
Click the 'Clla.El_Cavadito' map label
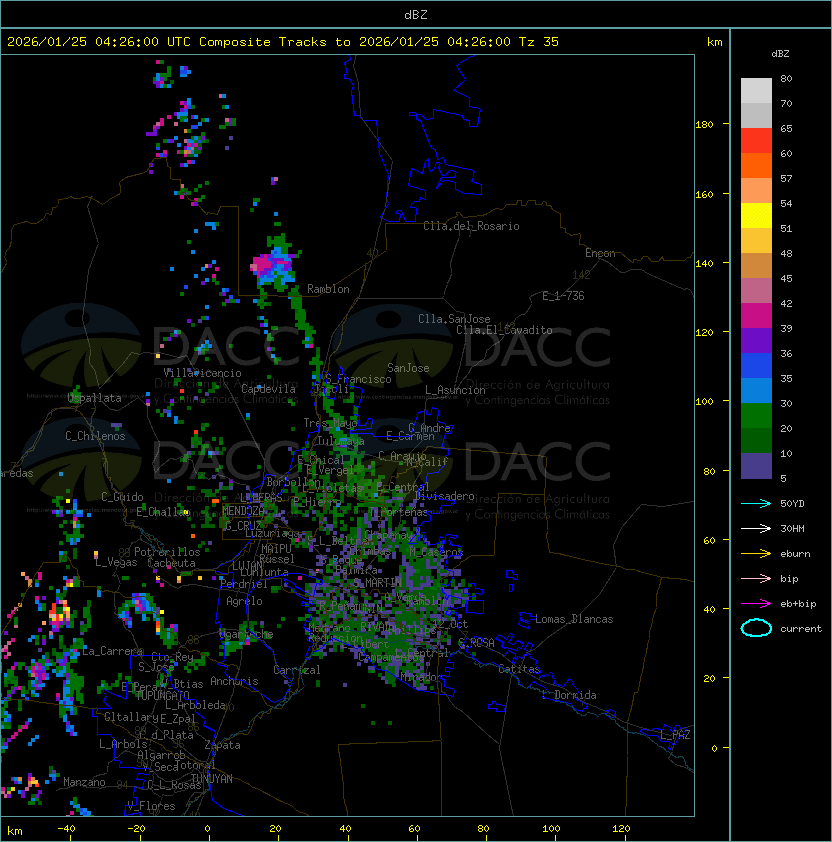(x=504, y=330)
